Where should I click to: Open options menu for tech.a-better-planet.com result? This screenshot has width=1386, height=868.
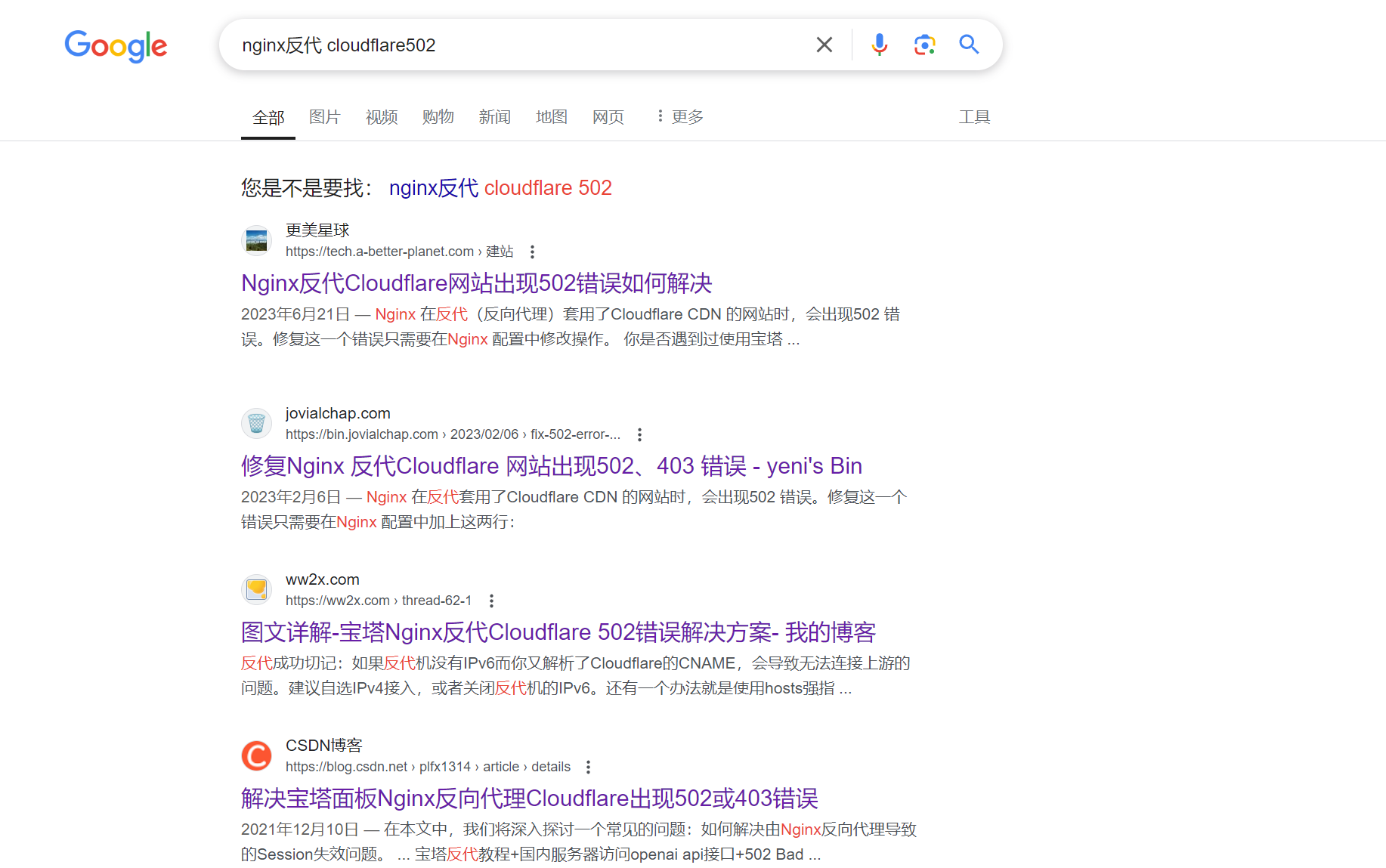click(x=532, y=252)
